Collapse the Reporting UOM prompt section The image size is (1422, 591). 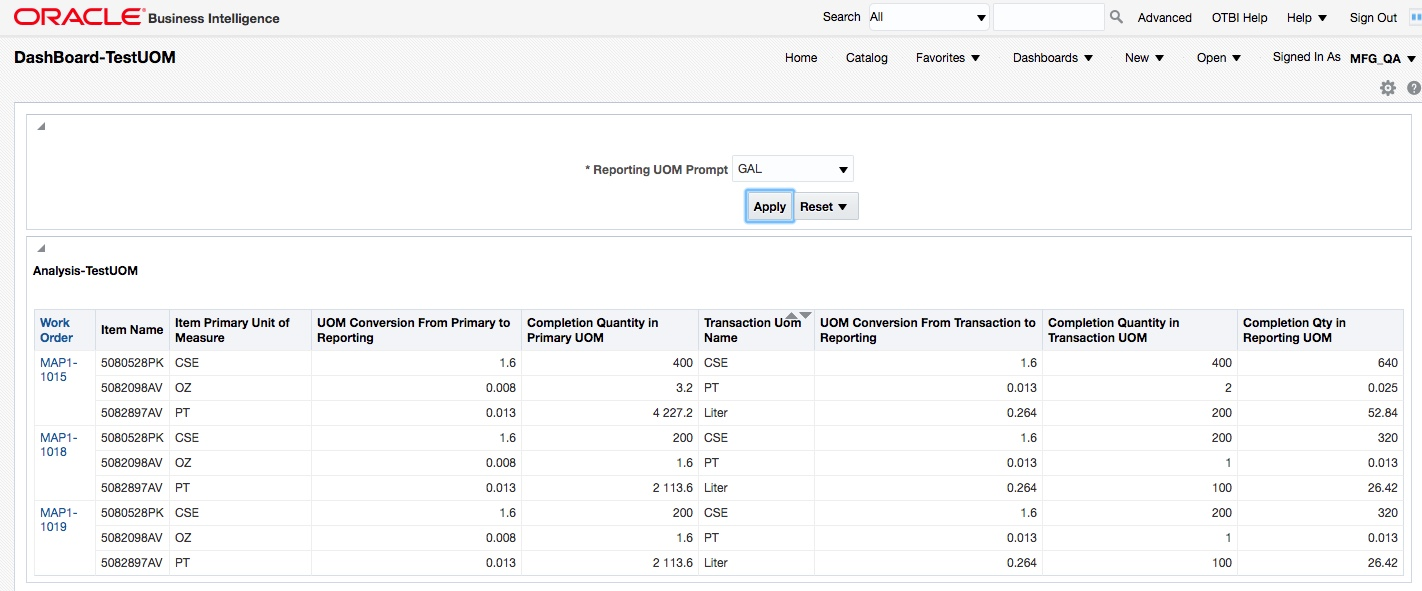(41, 127)
